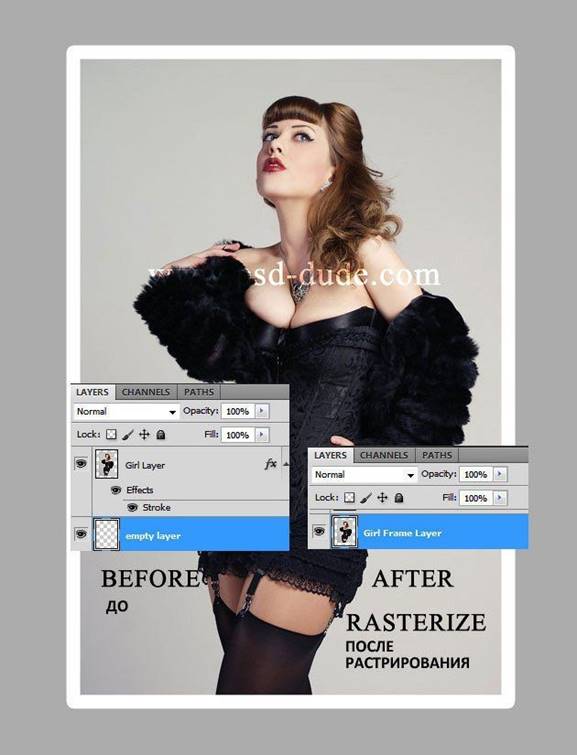Switch to Channels tab in left panel
The width and height of the screenshot is (577, 755).
[146, 392]
